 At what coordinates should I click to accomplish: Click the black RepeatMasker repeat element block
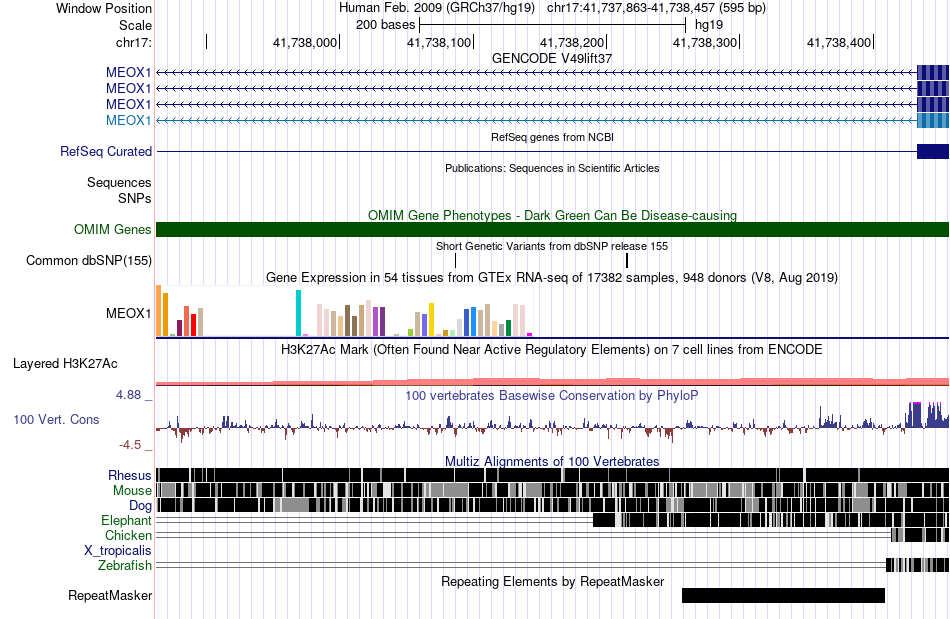pyautogui.click(x=783, y=595)
